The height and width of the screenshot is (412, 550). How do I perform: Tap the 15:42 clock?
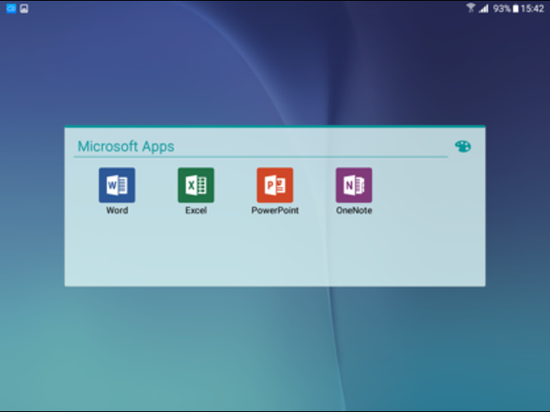click(x=532, y=8)
